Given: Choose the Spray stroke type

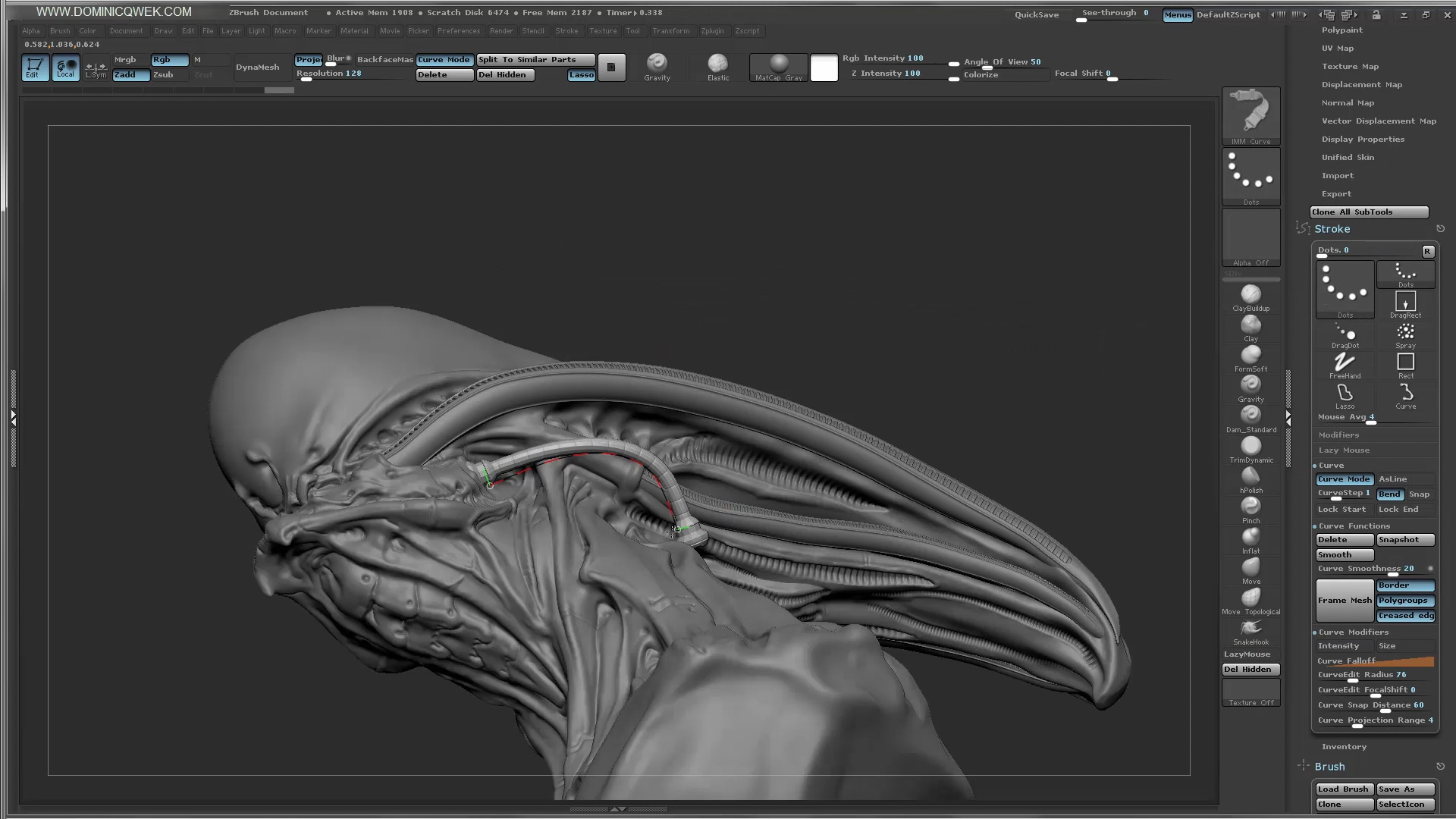Looking at the screenshot, I should (x=1405, y=333).
